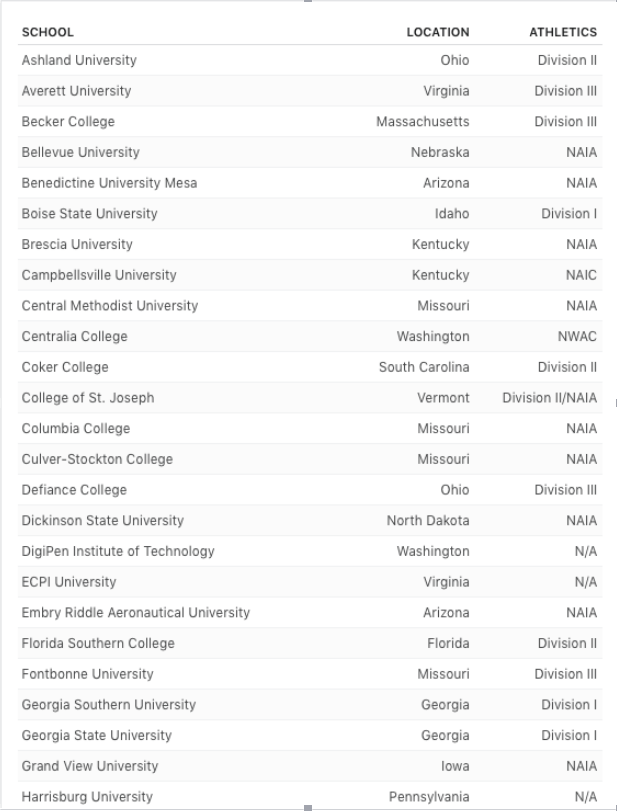The width and height of the screenshot is (617, 811).
Task: Select the Ashland University row
Action: 310,60
